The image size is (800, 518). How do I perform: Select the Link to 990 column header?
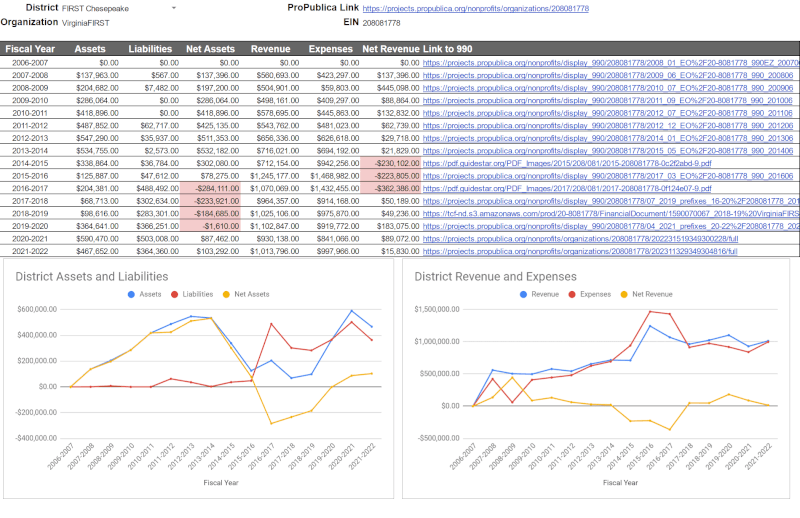click(x=447, y=49)
